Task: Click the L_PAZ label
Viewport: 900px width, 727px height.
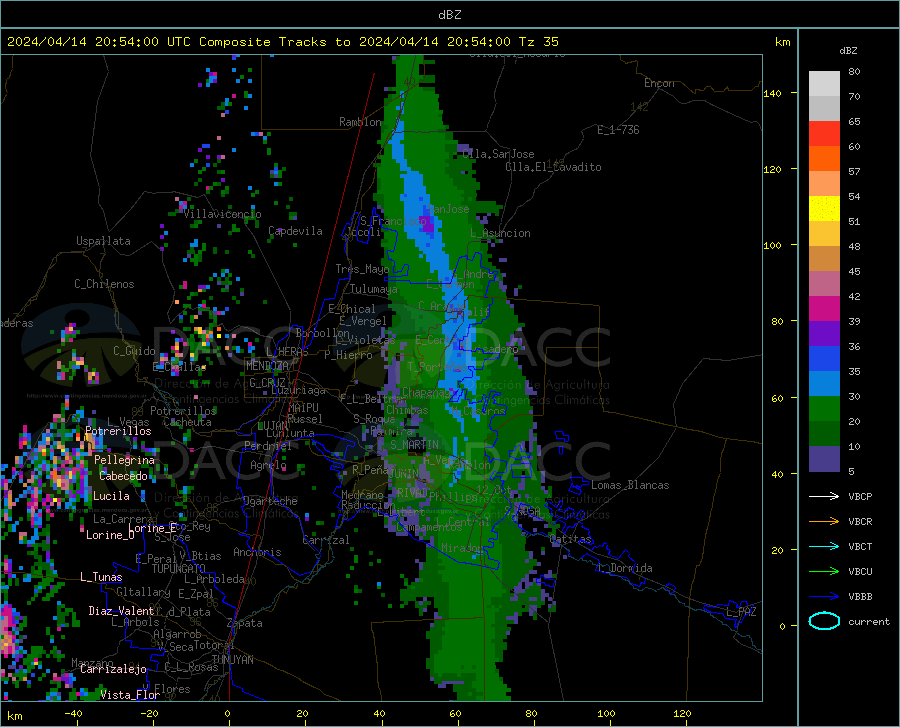Action: [x=741, y=612]
